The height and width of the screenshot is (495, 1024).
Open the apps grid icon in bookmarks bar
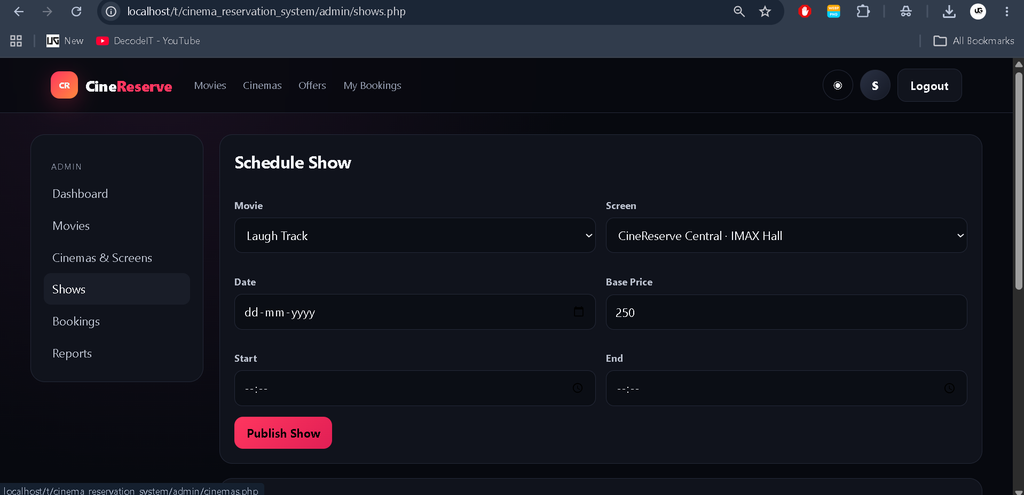pos(16,40)
